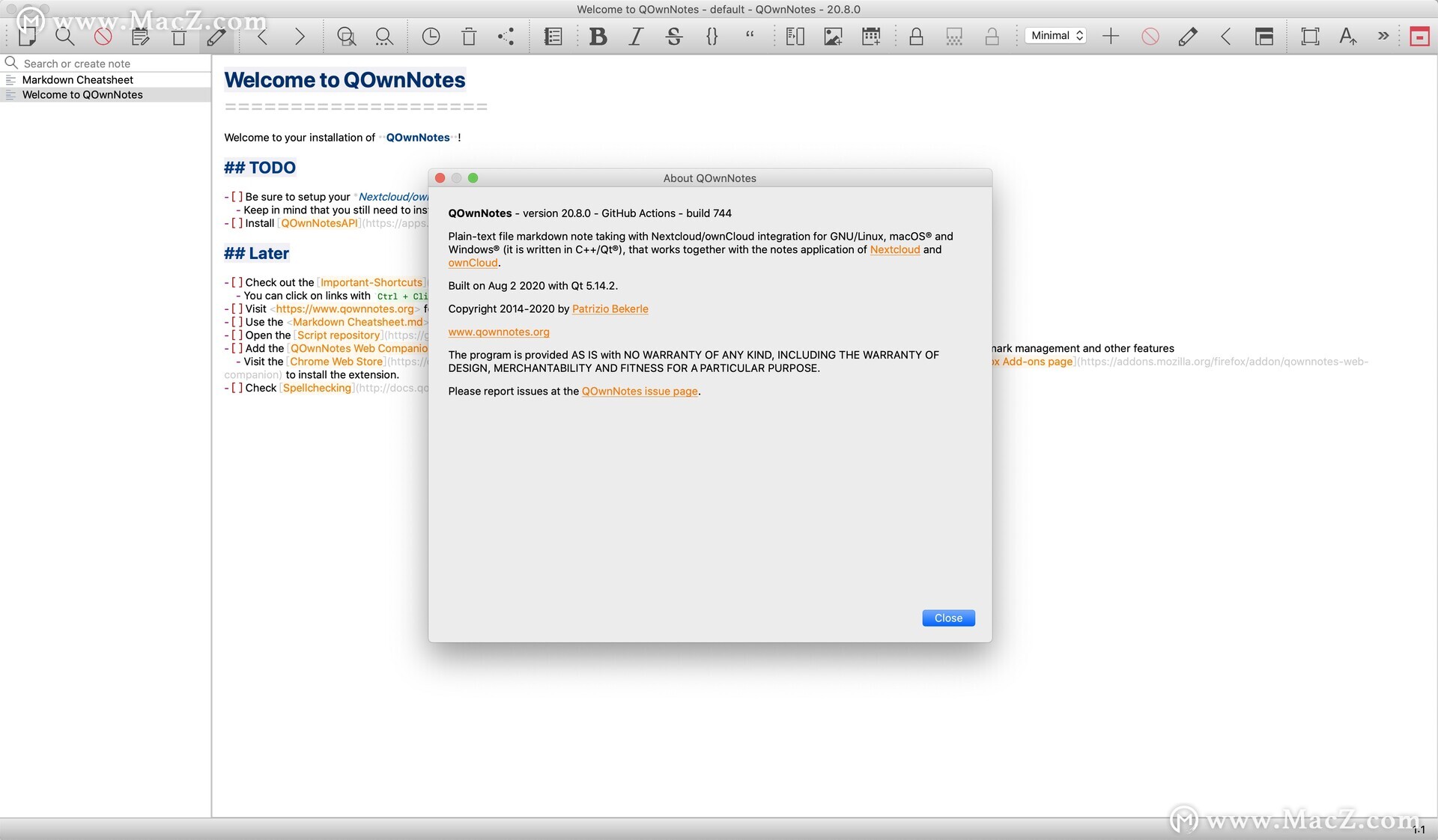The height and width of the screenshot is (840, 1438).
Task: Open the ownCloud link in About dialog
Action: coord(473,263)
